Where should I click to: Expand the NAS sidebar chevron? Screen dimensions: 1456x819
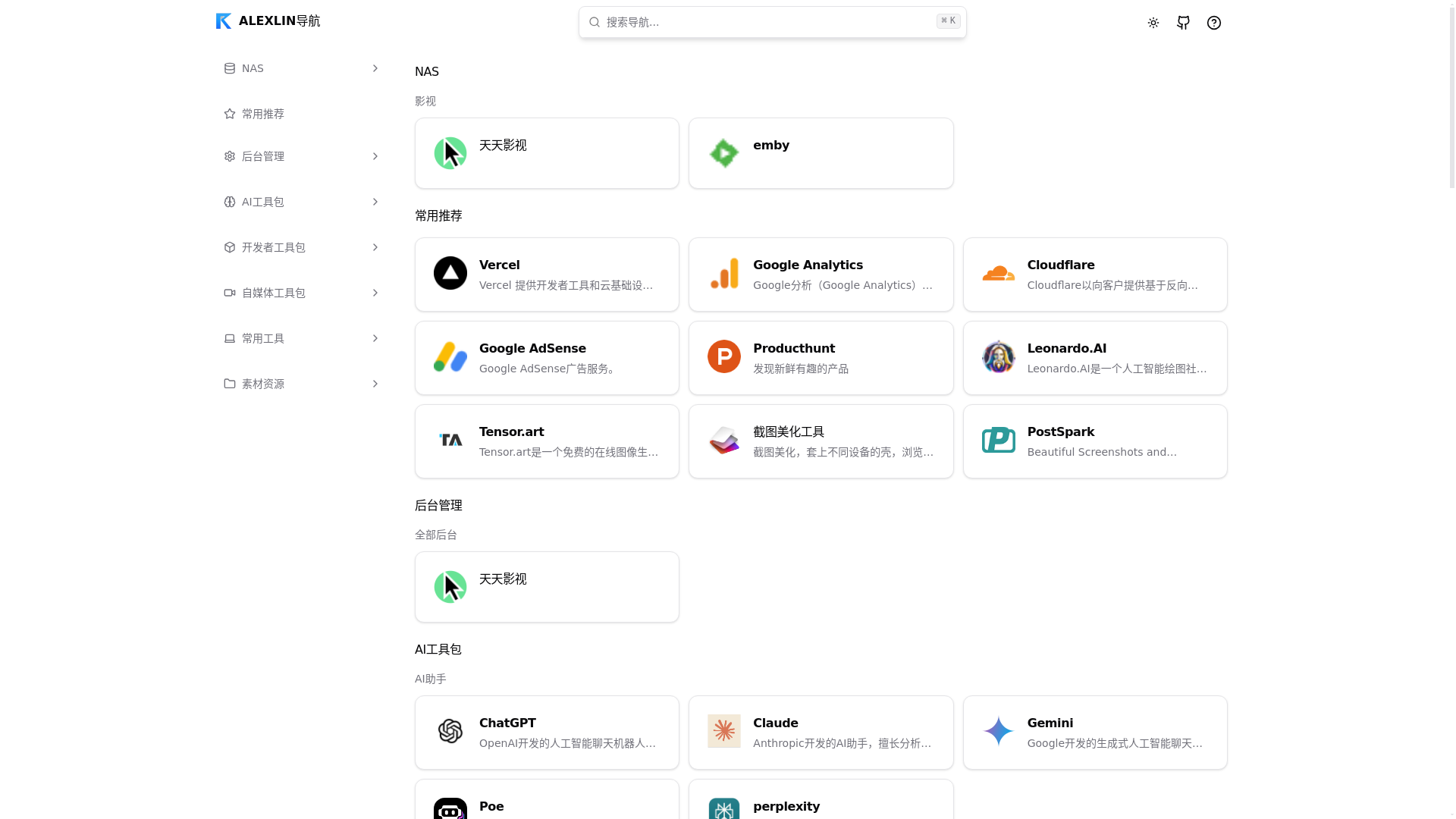tap(375, 68)
